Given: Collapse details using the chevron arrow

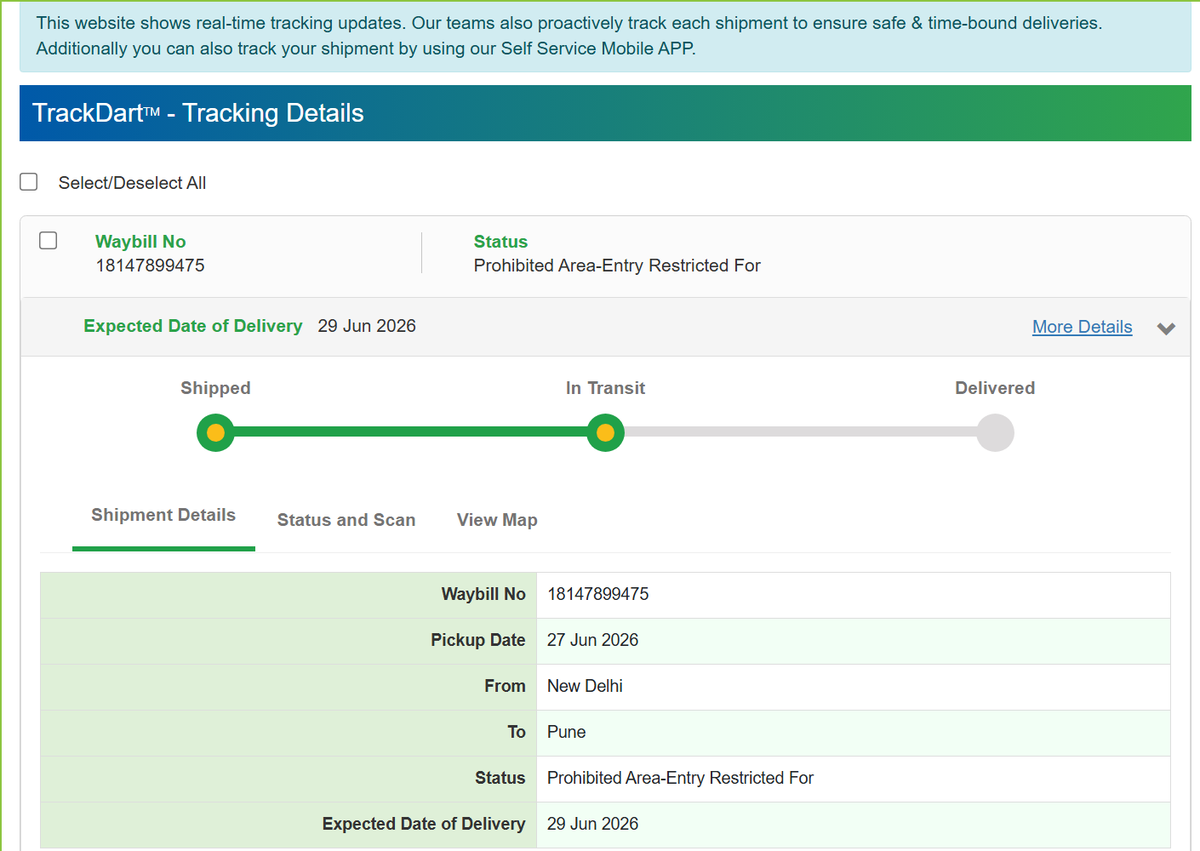Looking at the screenshot, I should (1166, 328).
